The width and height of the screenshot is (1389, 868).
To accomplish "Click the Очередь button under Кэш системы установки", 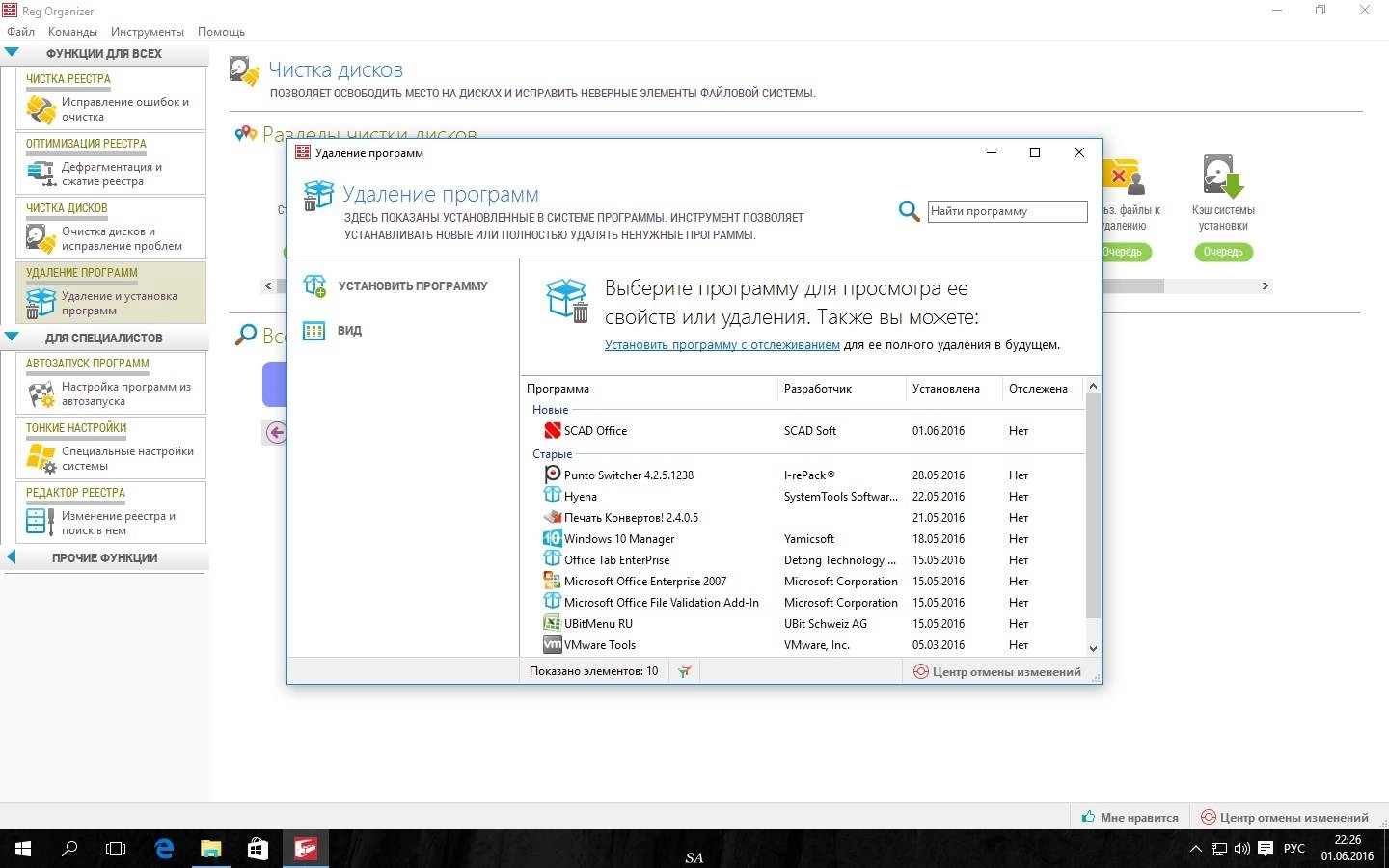I will 1223,252.
